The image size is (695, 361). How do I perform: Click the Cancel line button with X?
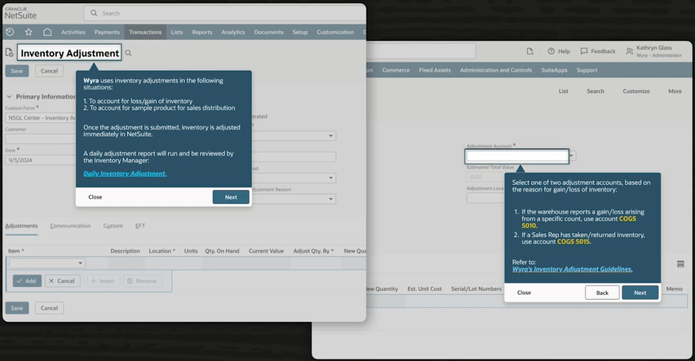click(62, 281)
